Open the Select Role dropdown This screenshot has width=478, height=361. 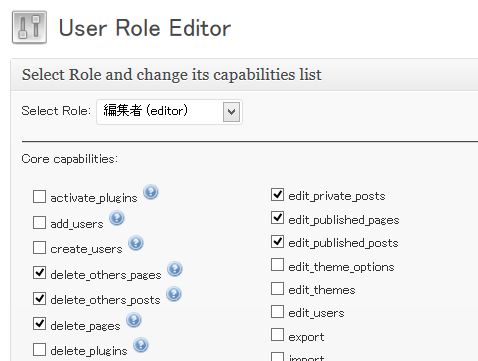pyautogui.click(x=169, y=112)
